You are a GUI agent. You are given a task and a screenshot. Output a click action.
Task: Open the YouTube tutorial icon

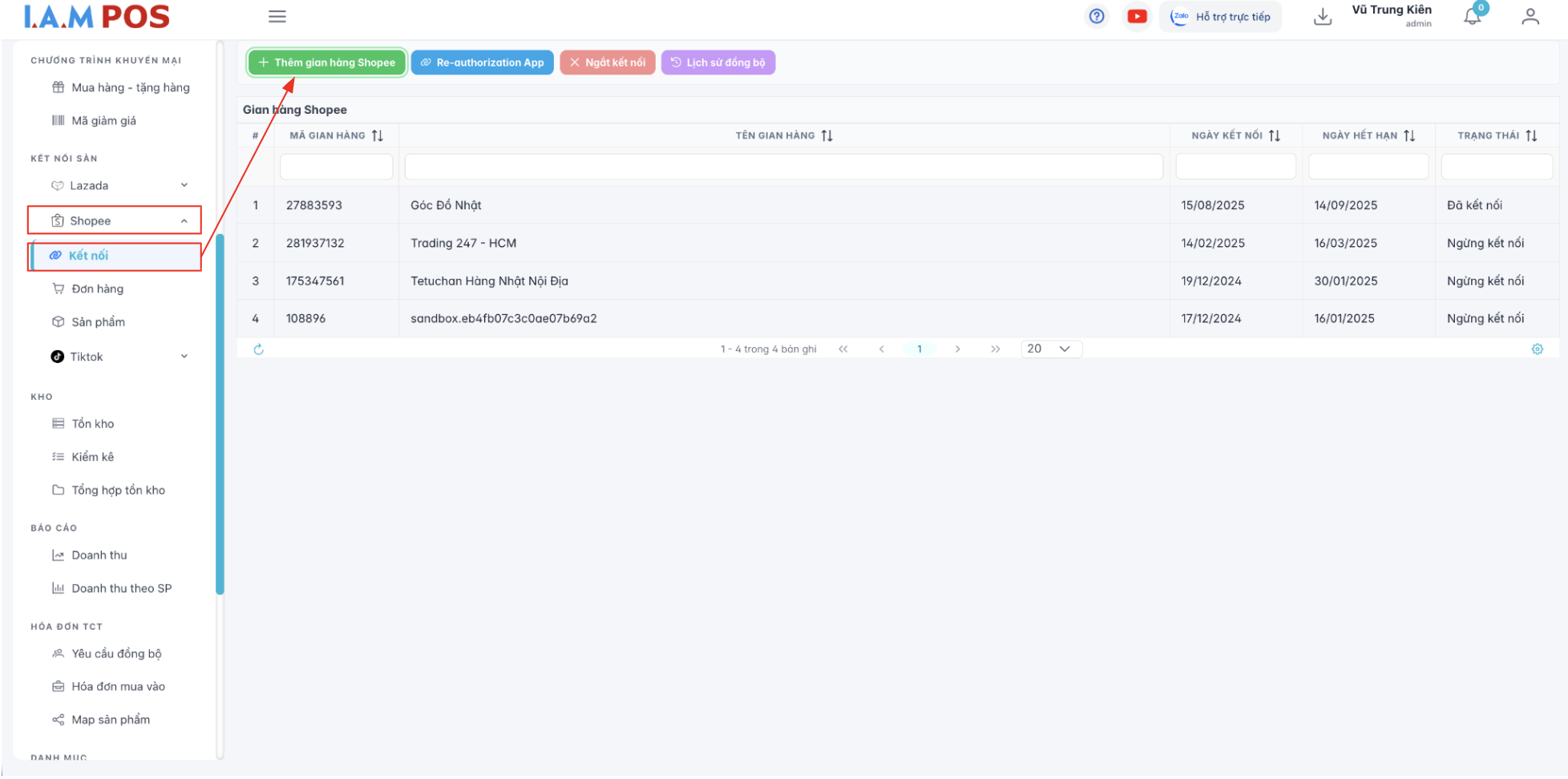pos(1137,17)
